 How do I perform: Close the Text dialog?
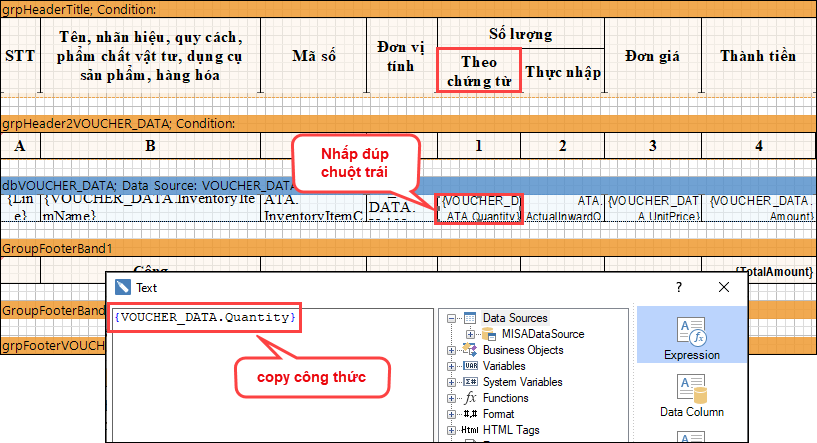[723, 287]
